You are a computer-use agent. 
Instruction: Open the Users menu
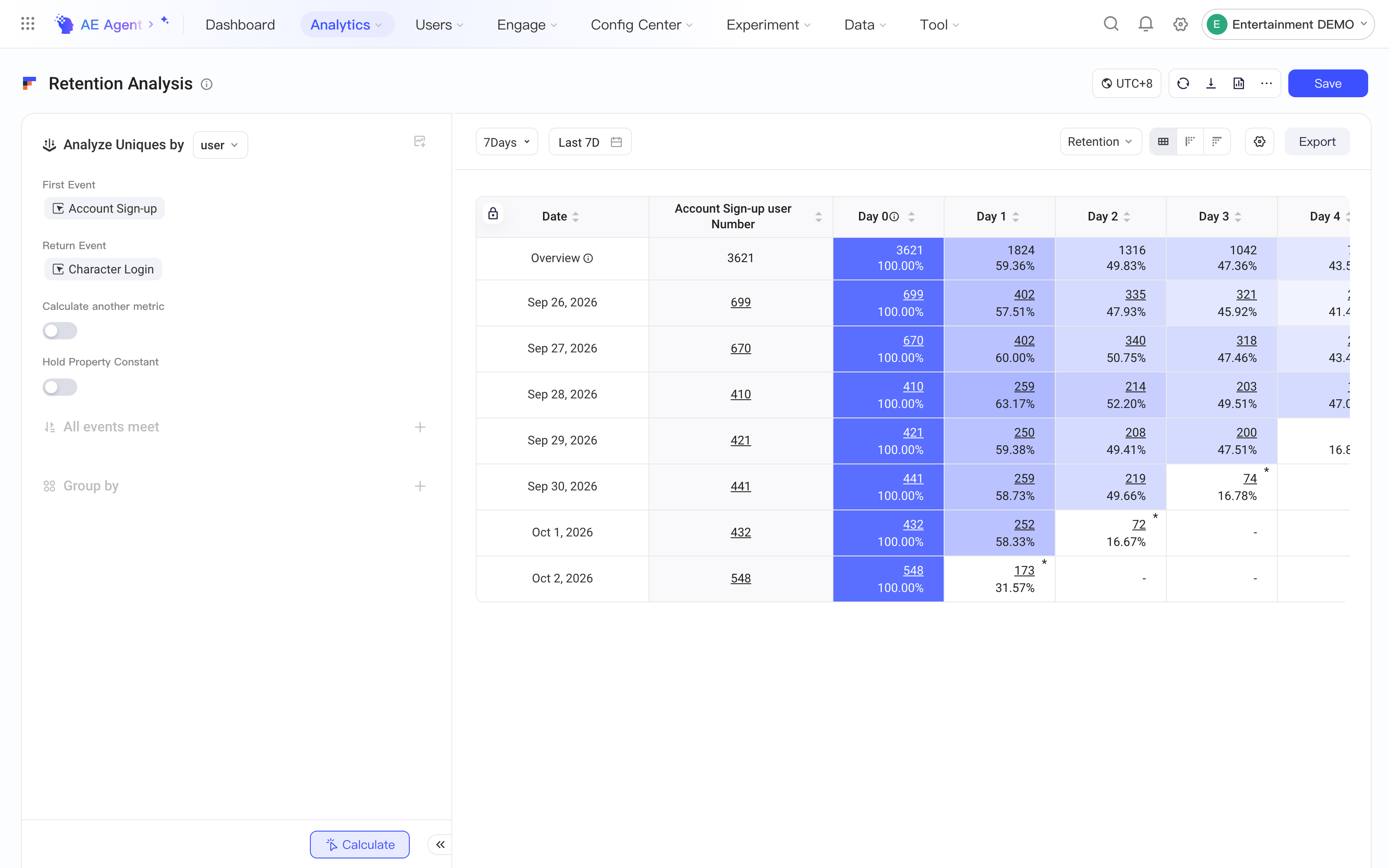coord(440,25)
